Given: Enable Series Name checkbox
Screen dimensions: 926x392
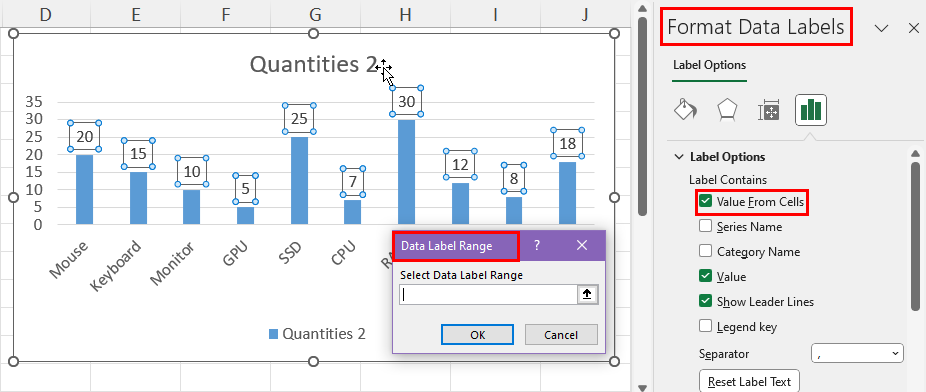Looking at the screenshot, I should tap(706, 226).
